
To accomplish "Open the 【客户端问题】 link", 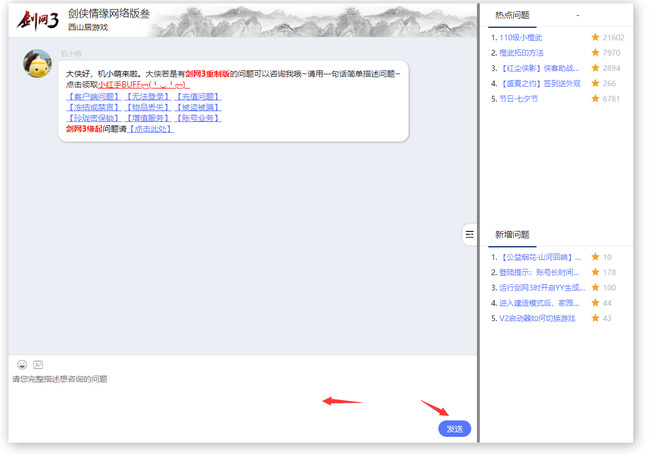I will click(x=92, y=97).
